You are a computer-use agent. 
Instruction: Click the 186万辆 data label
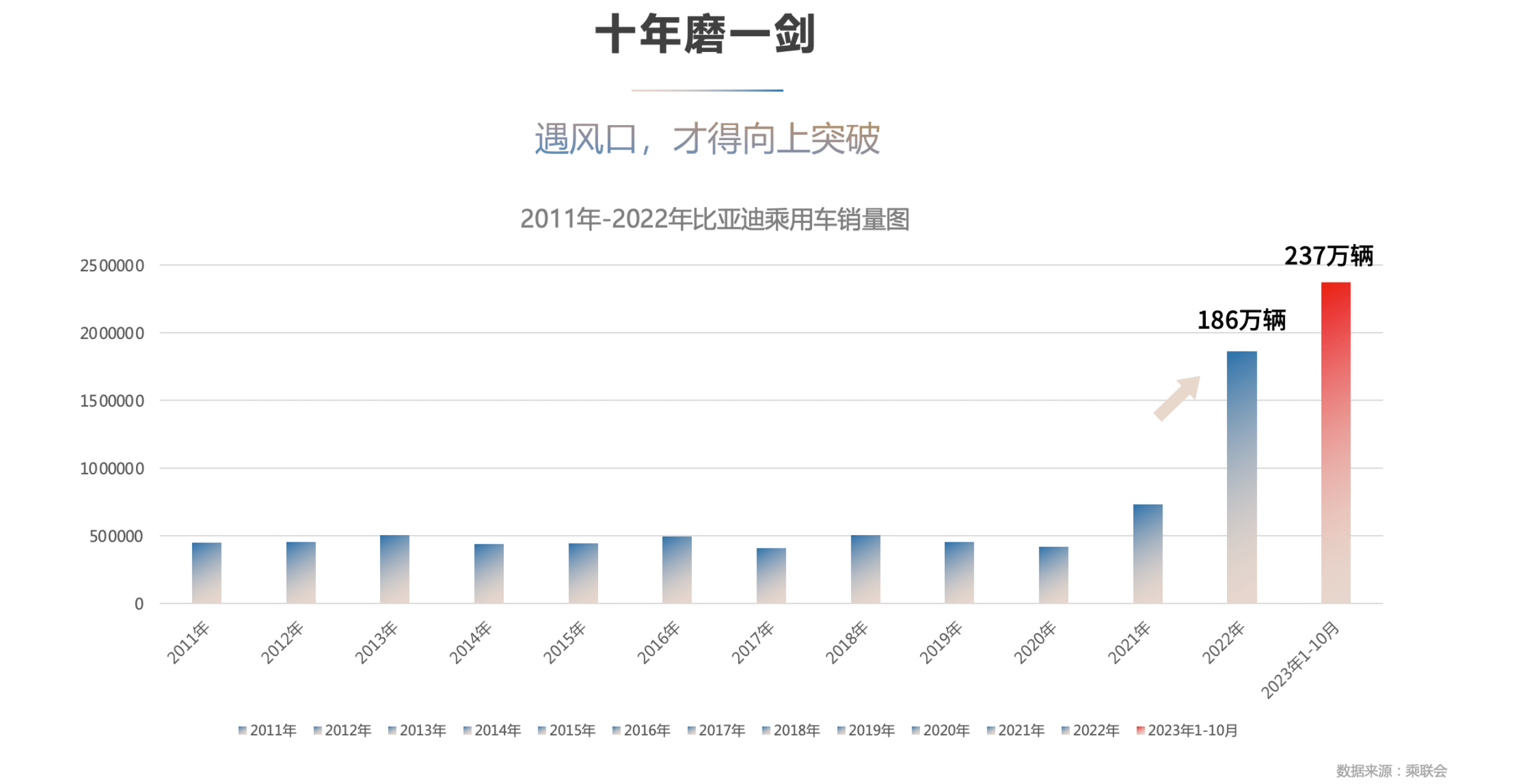point(1242,320)
